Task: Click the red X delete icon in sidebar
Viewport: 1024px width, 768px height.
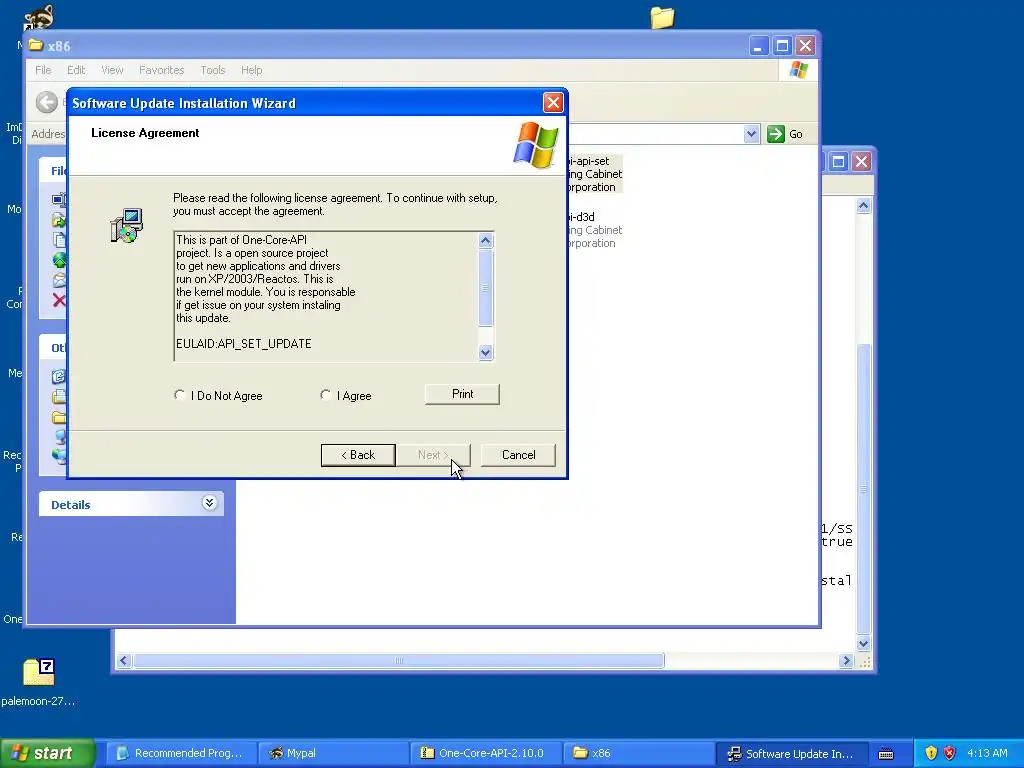Action: coord(59,300)
